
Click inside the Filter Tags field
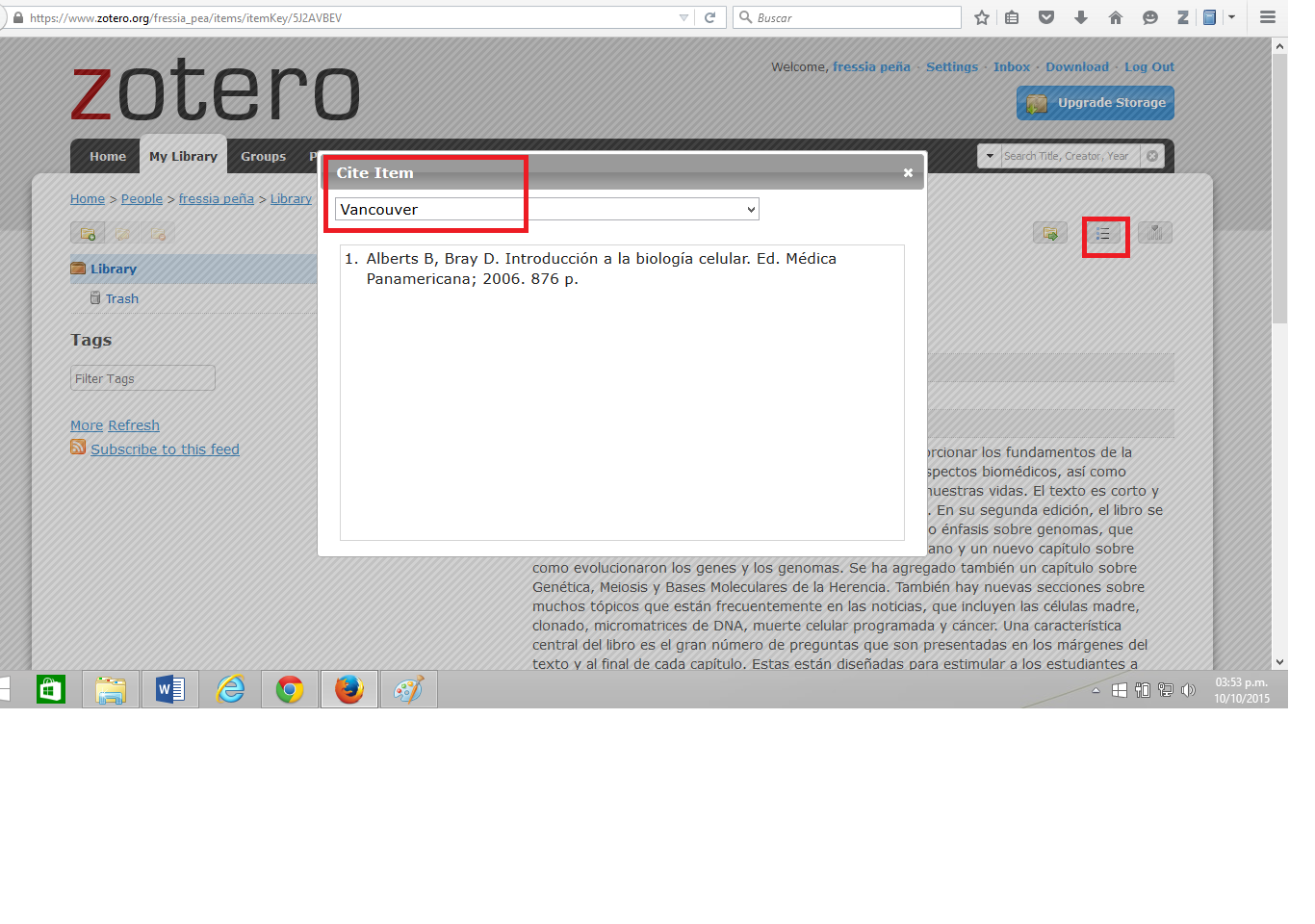(x=142, y=377)
